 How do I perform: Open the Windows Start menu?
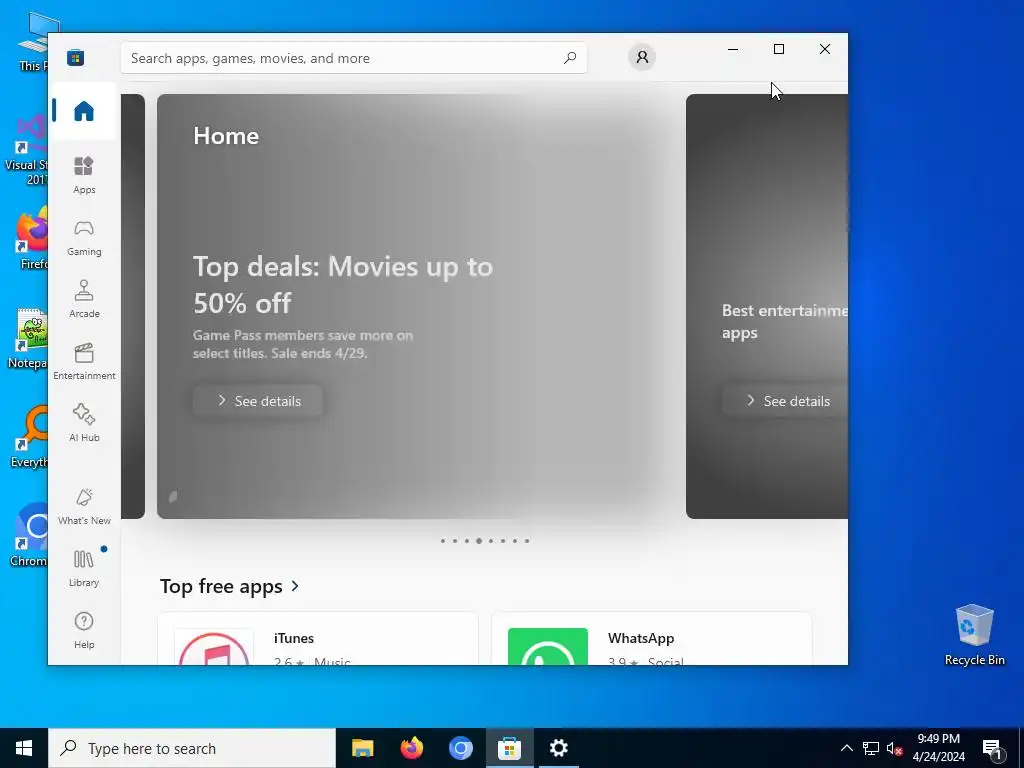tap(24, 748)
